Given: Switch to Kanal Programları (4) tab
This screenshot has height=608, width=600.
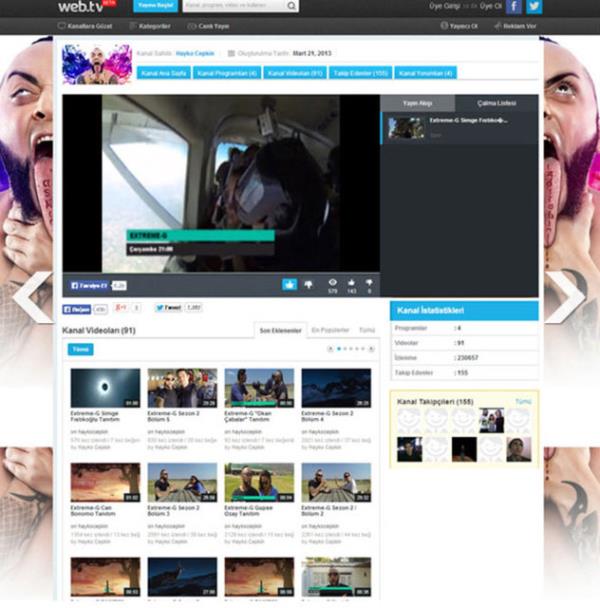Looking at the screenshot, I should click(227, 73).
